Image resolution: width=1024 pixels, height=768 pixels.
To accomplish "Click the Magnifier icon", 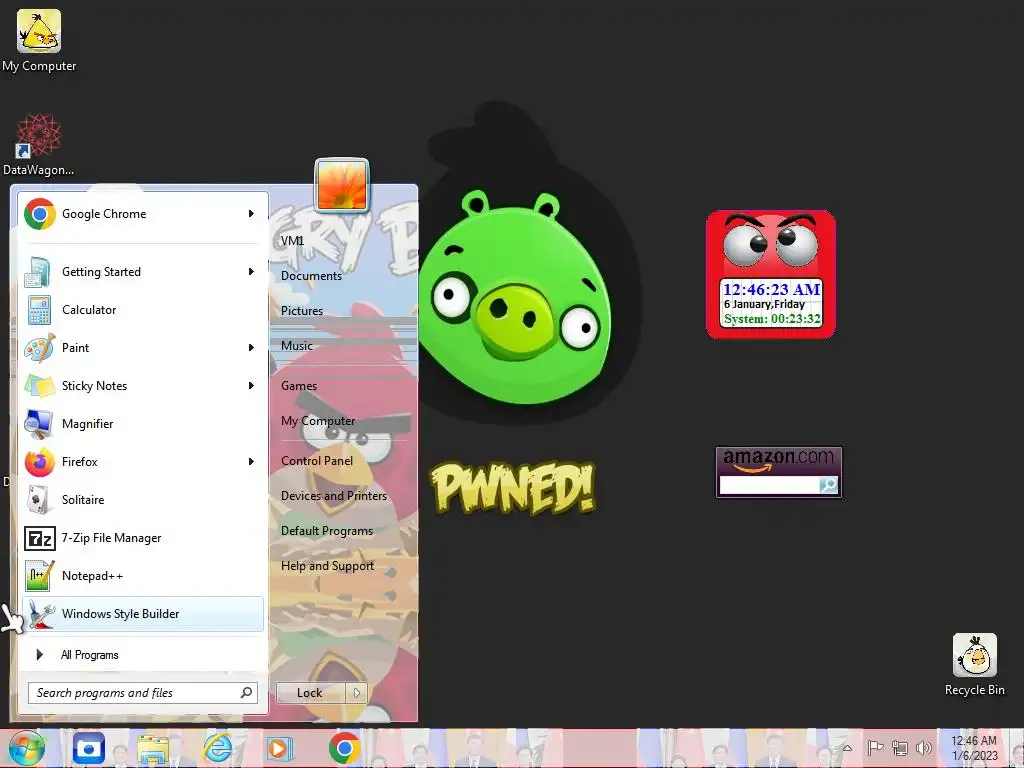I will click(x=39, y=424).
